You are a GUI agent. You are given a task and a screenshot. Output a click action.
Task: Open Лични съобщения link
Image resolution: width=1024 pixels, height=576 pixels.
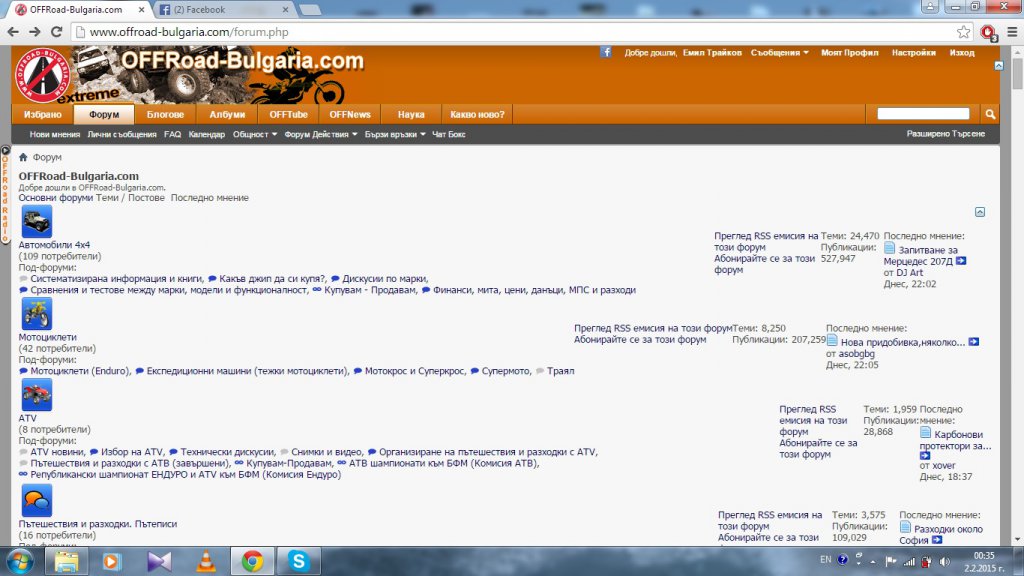click(121, 134)
